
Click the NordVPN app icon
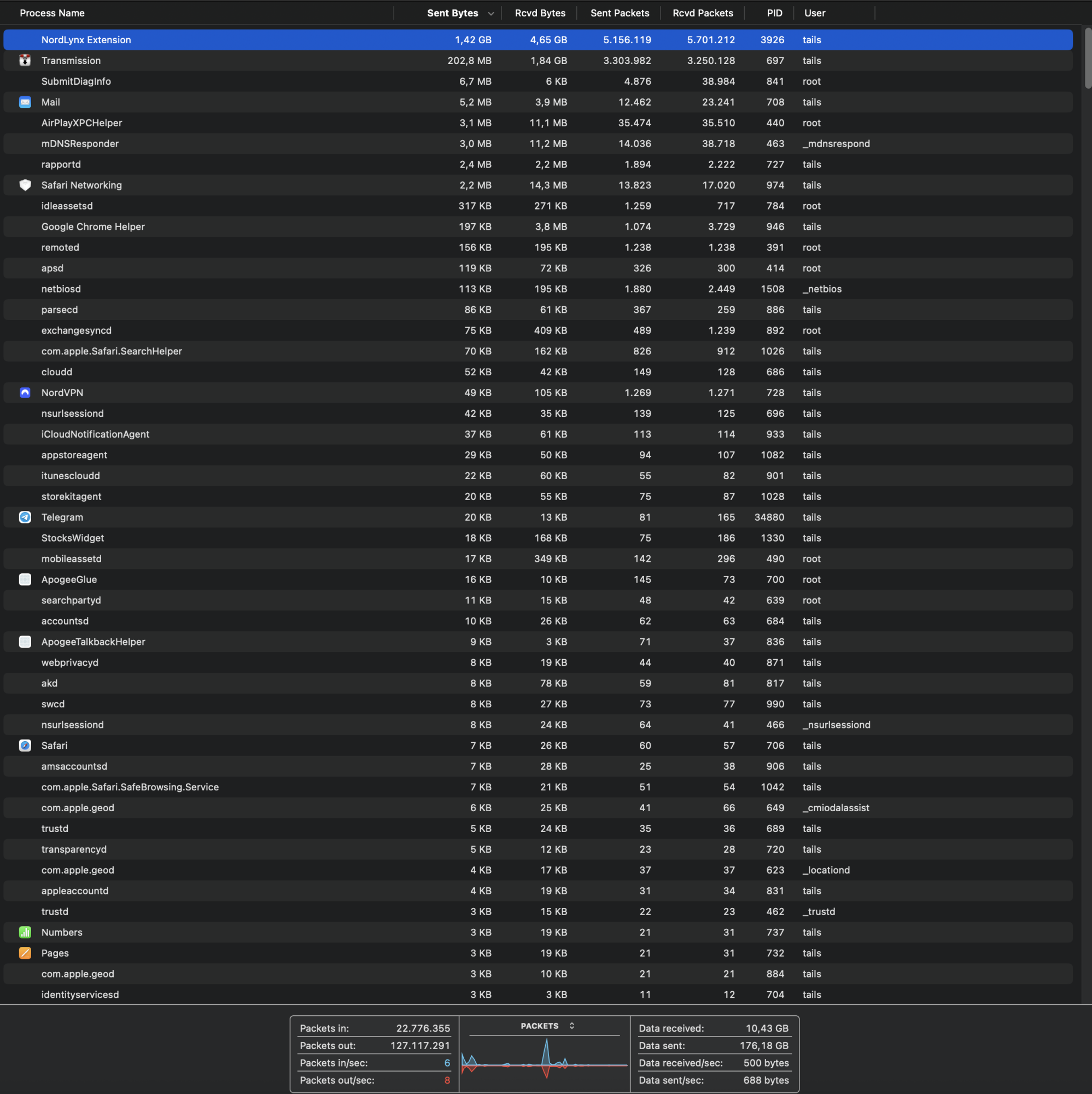pyautogui.click(x=25, y=392)
